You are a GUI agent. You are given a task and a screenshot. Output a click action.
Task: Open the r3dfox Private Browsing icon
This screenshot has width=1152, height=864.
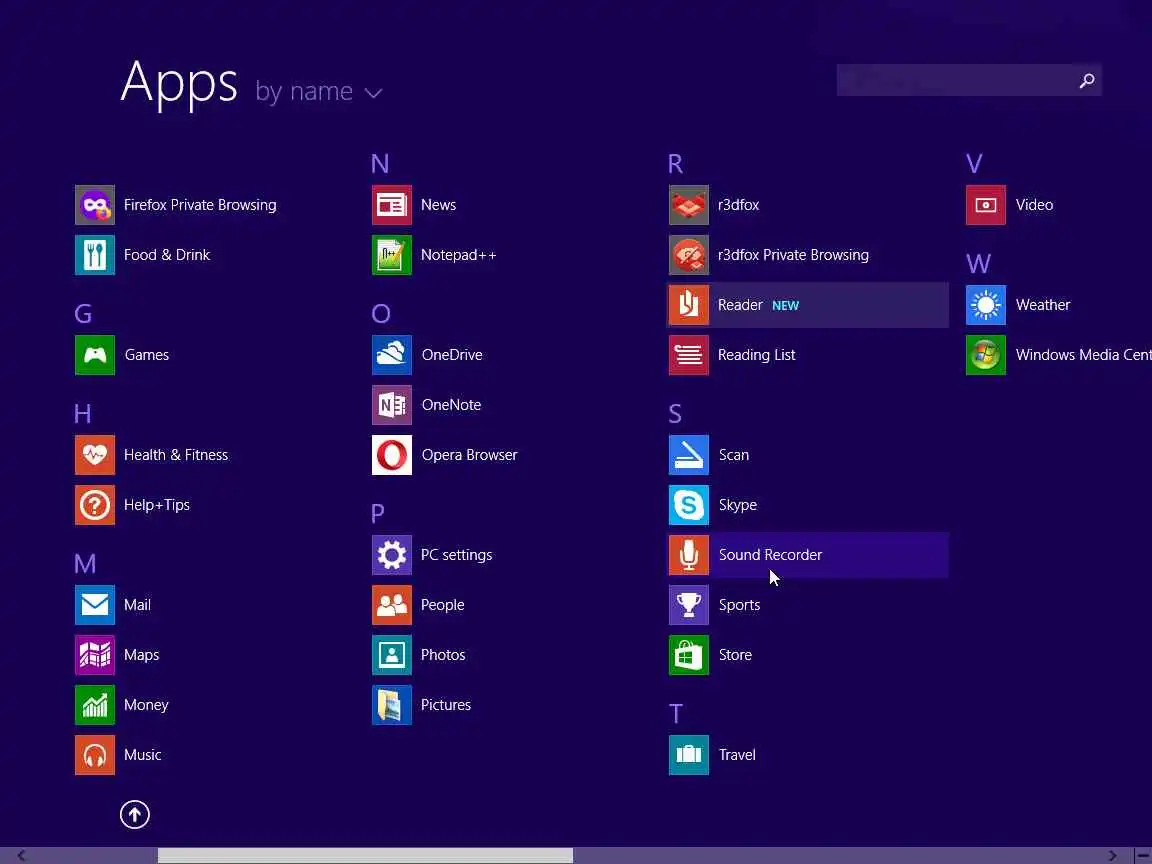coord(688,255)
